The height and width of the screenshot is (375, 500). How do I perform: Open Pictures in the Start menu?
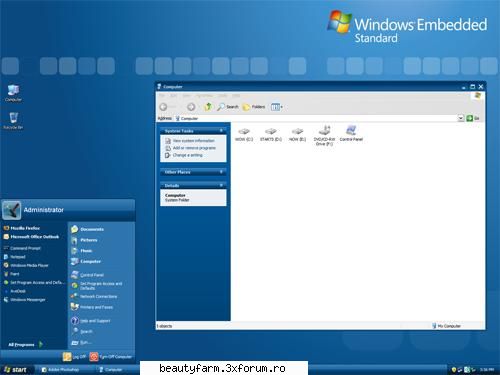84,240
